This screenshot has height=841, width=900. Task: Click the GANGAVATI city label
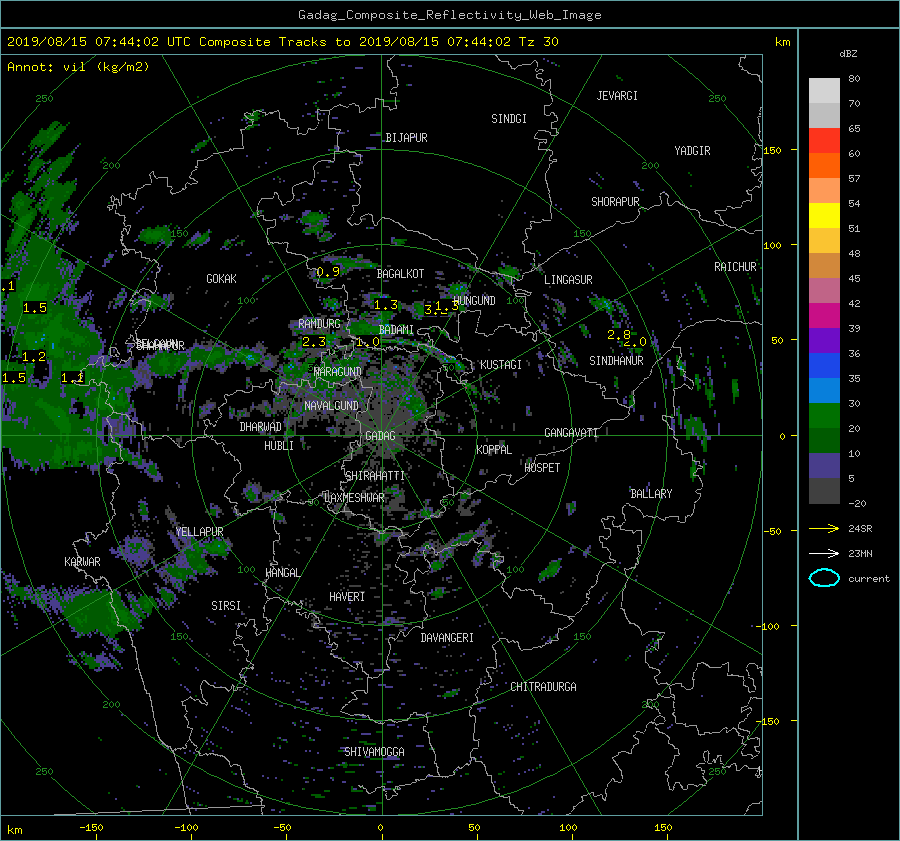point(571,432)
